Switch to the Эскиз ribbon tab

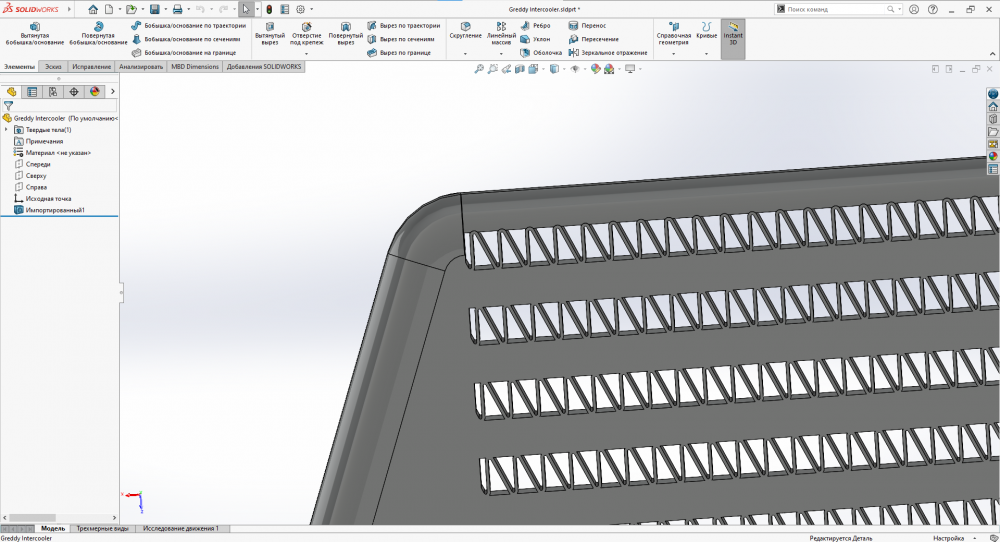tap(53, 67)
